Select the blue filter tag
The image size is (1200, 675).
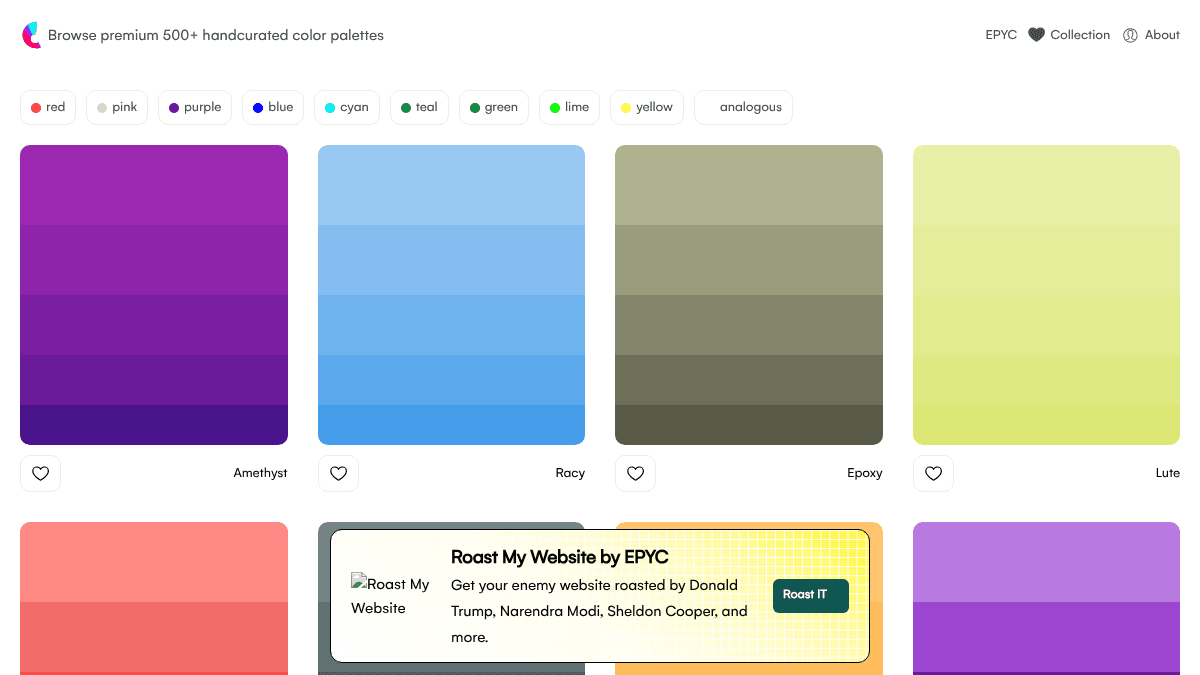(272, 107)
